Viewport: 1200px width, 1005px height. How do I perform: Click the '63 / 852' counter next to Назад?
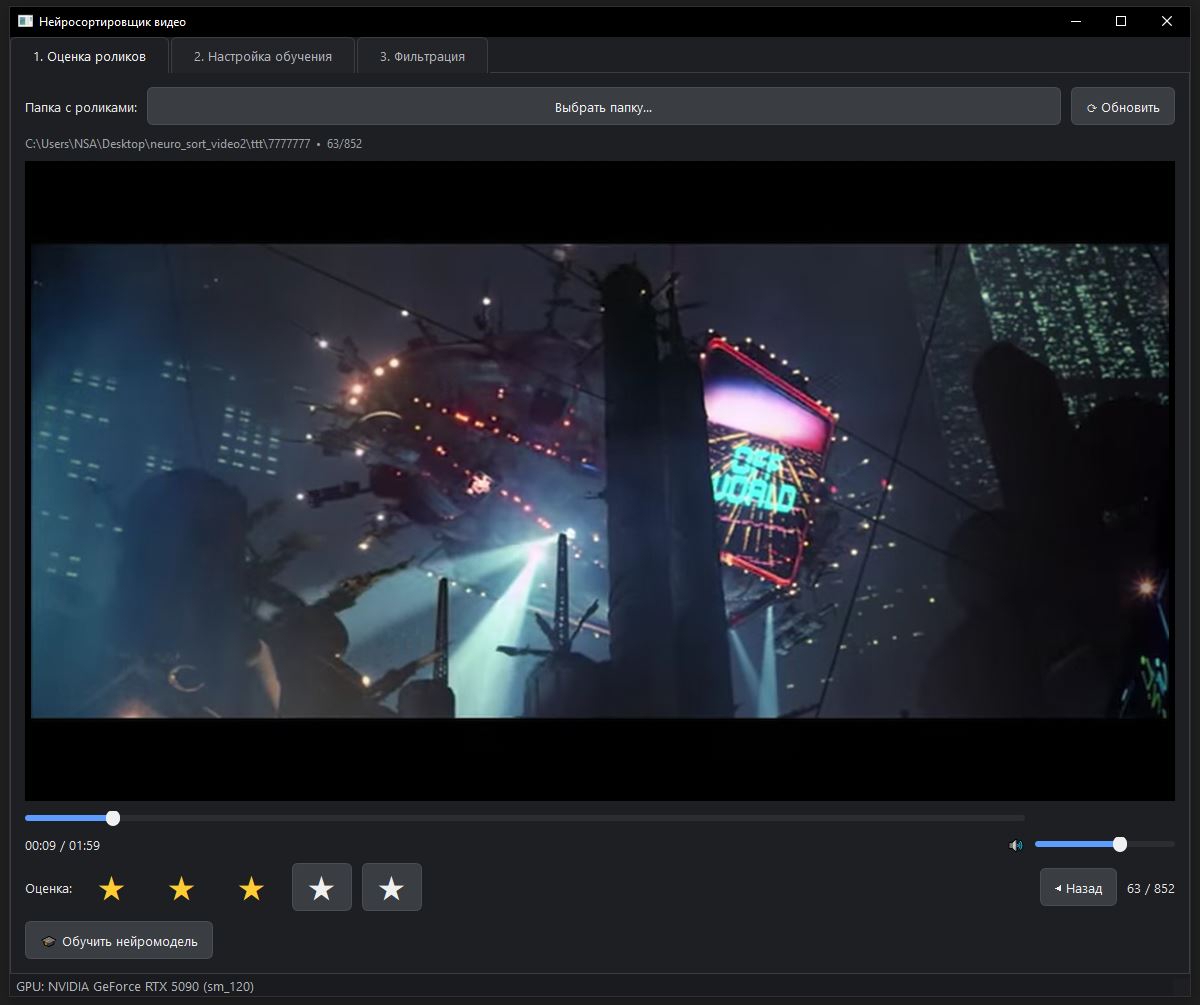pos(1150,888)
